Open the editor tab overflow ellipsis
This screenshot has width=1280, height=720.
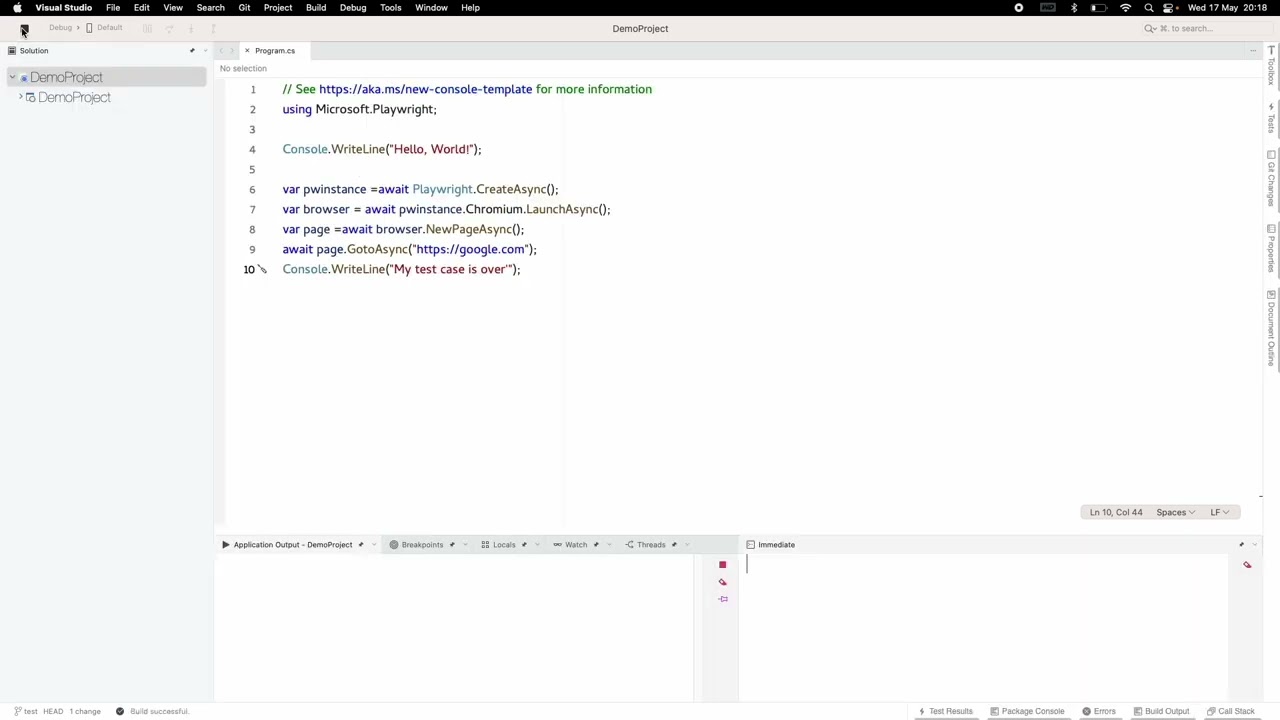pyautogui.click(x=1253, y=50)
